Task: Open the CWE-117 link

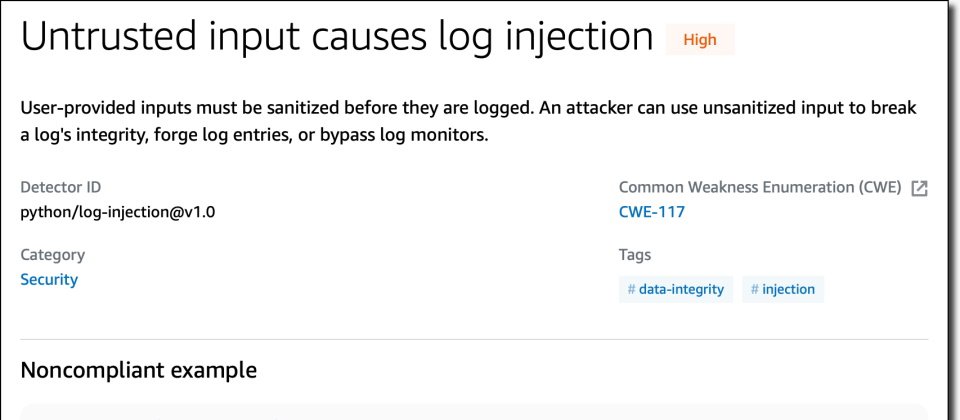Action: click(x=652, y=212)
